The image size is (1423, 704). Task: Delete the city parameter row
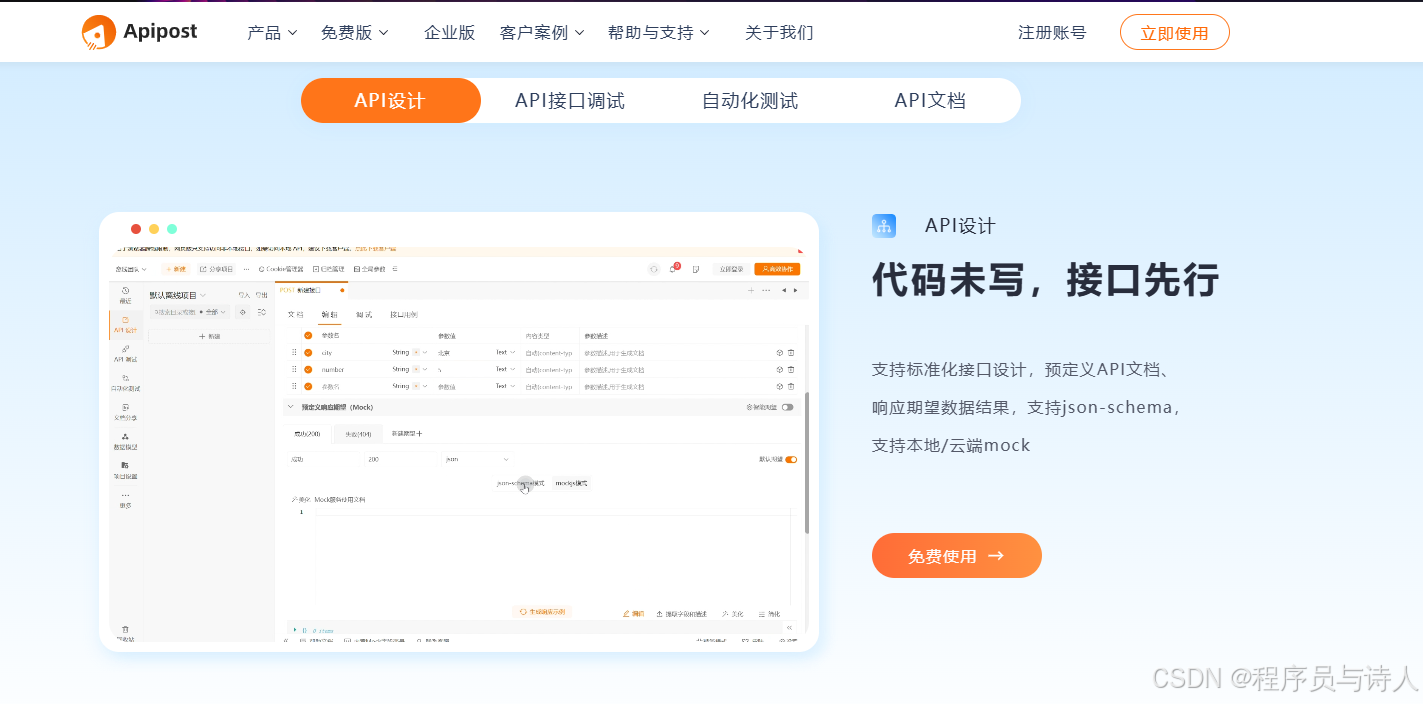[791, 353]
